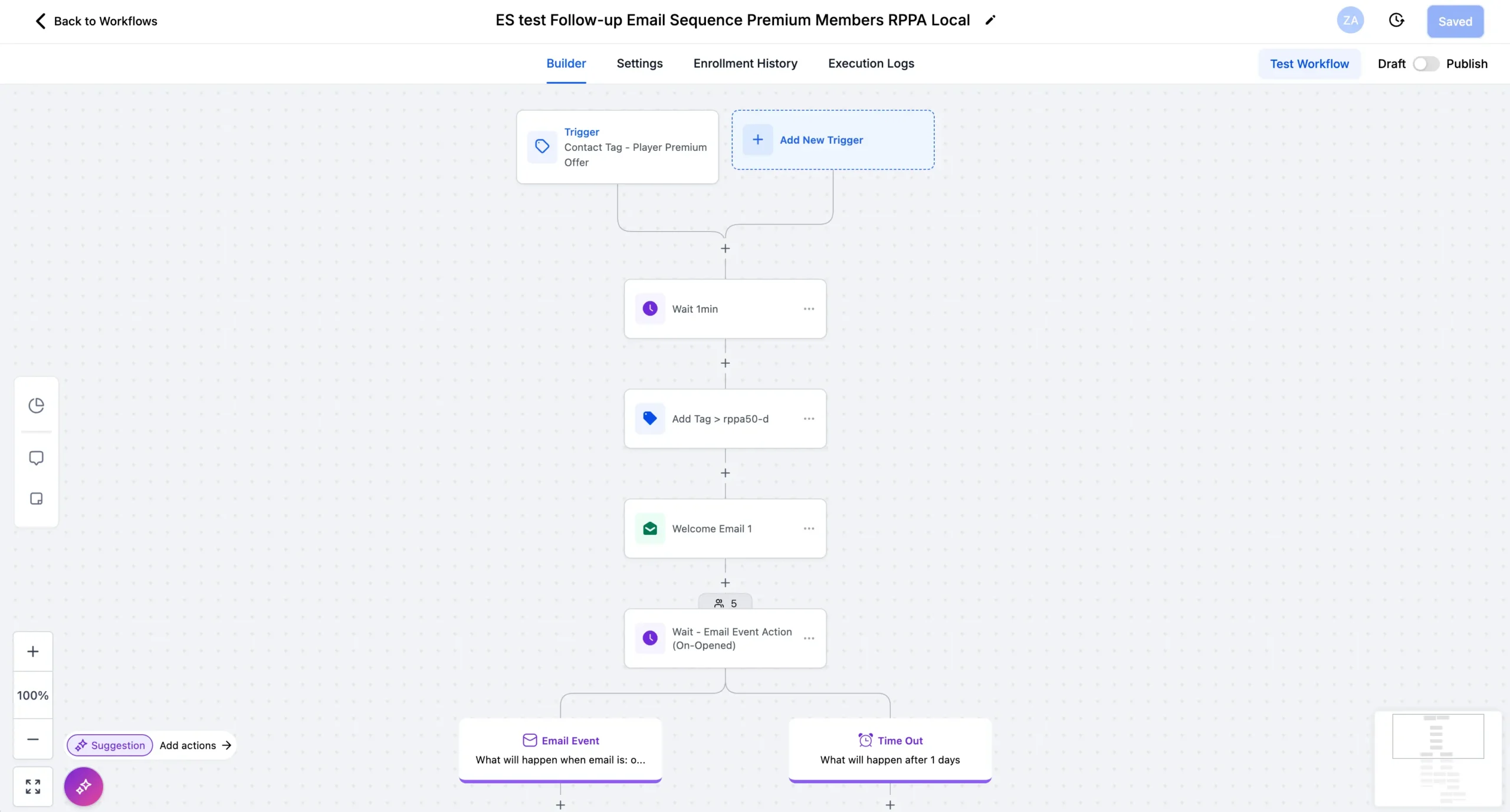1510x812 pixels.
Task: Add a sticky note icon
Action: tap(37, 499)
